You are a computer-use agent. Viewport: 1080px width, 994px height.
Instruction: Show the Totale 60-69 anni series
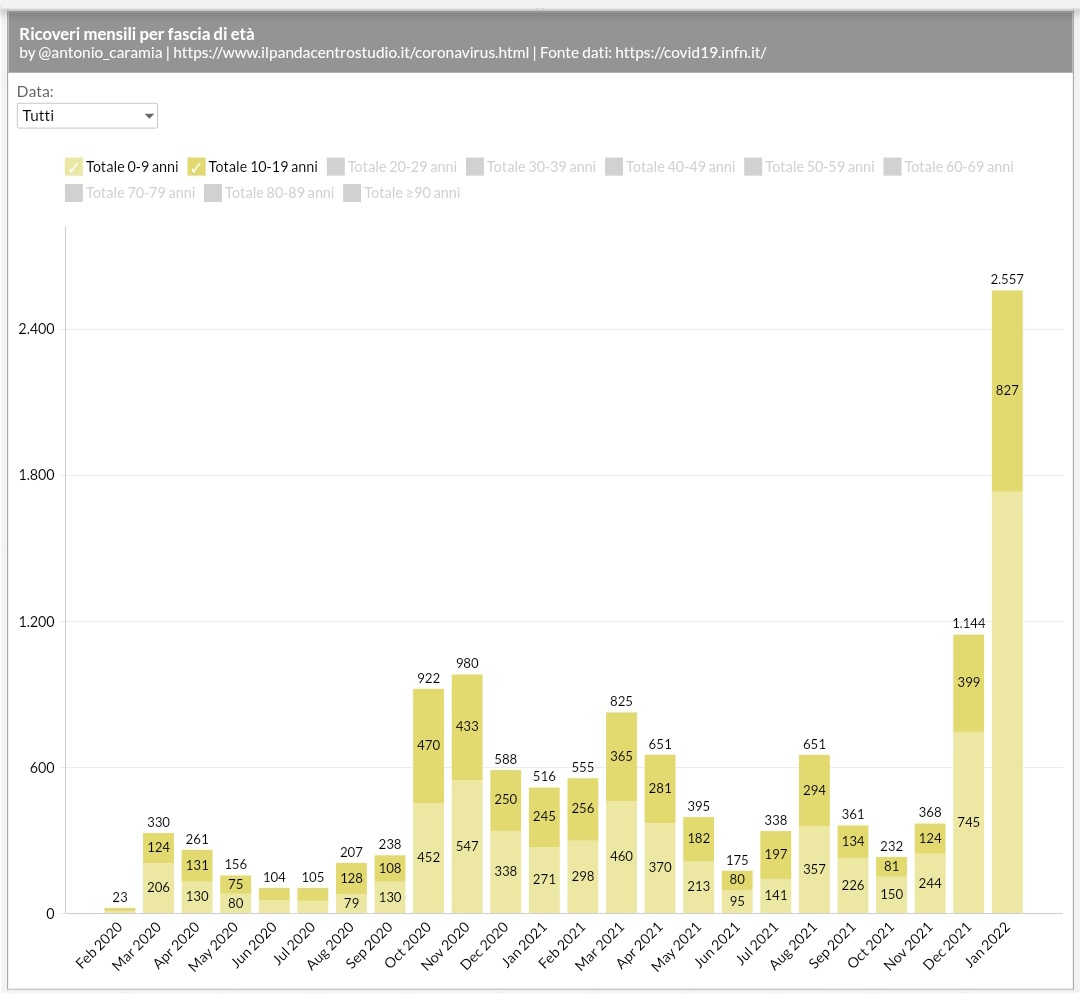[893, 167]
